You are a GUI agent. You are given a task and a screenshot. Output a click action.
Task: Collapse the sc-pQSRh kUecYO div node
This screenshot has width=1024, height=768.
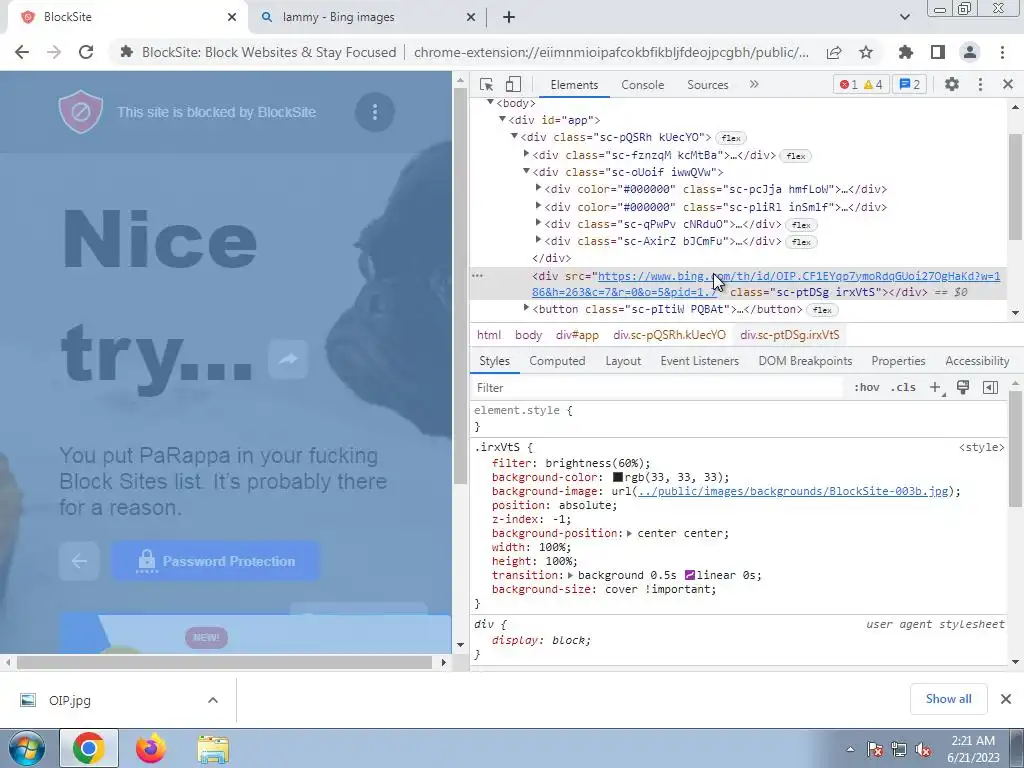(514, 136)
